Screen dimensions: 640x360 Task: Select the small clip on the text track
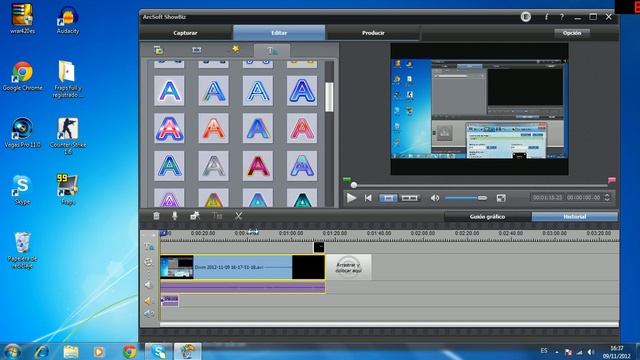[319, 247]
